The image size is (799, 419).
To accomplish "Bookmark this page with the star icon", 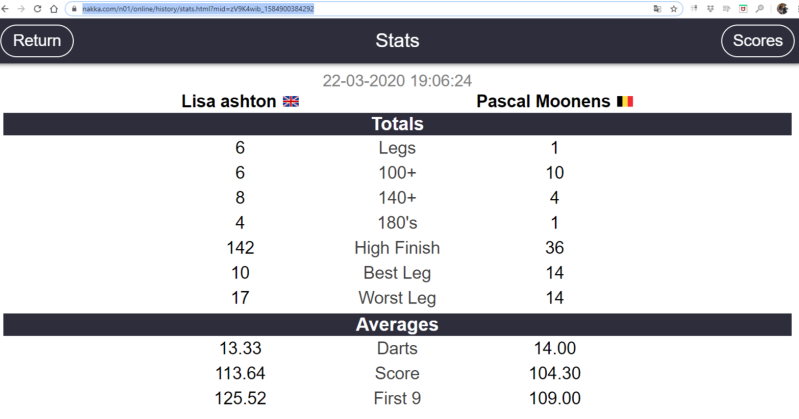I will pos(674,8).
